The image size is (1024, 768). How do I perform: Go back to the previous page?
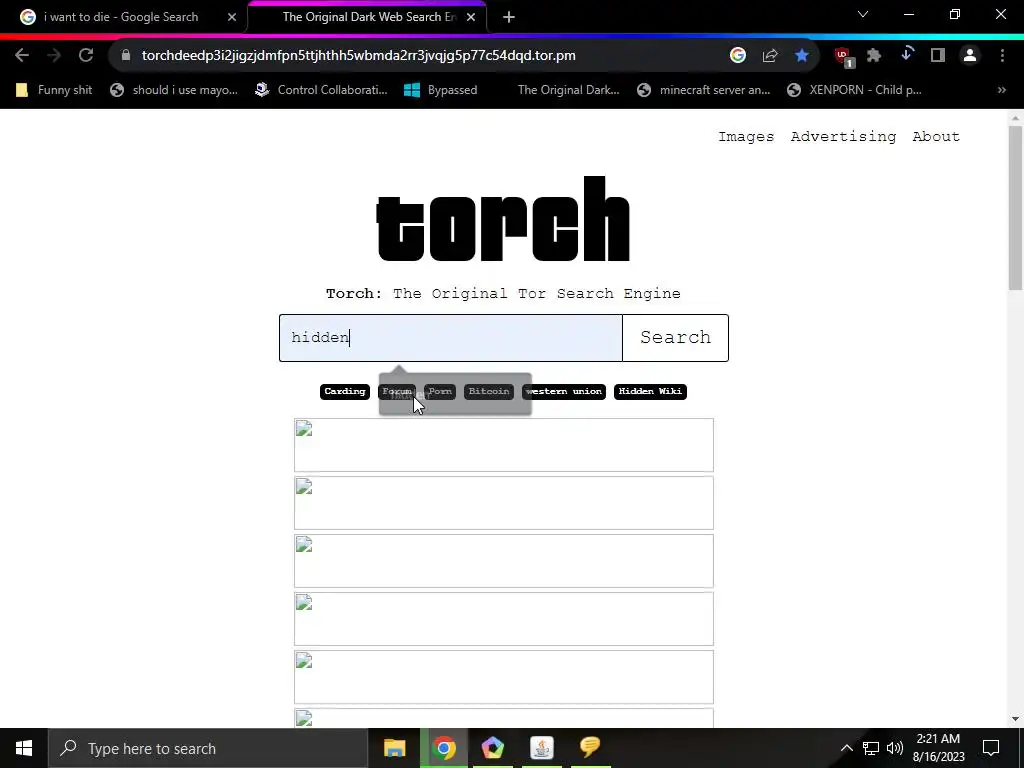(22, 56)
